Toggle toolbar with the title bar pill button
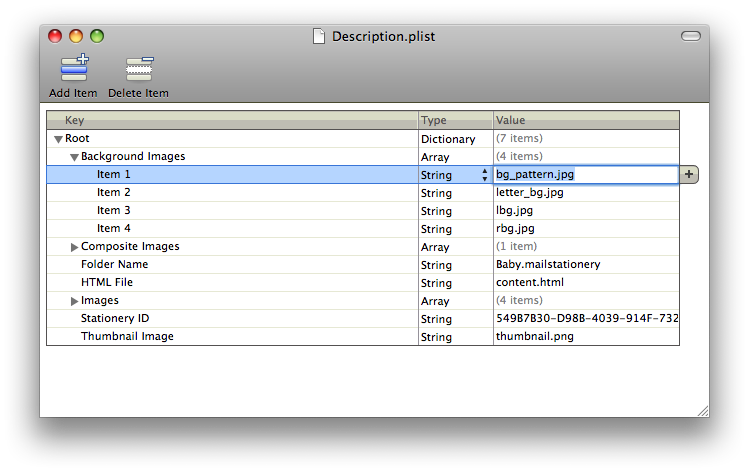749x472 pixels. pos(690,37)
